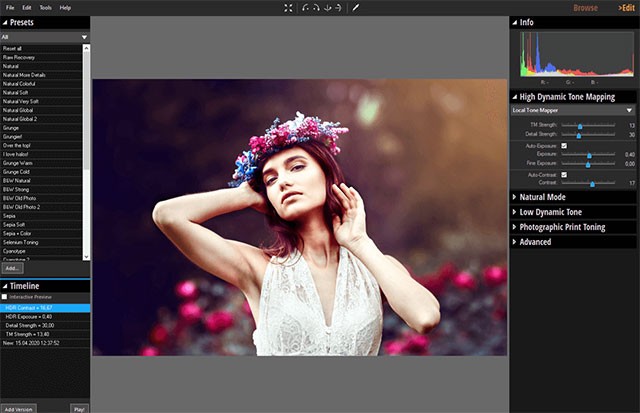The image size is (640, 413).
Task: Click the TM Strength slider handle
Action: (580, 126)
